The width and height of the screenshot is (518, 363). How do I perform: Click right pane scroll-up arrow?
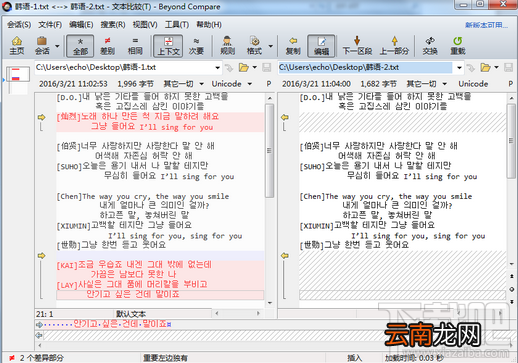511,98
